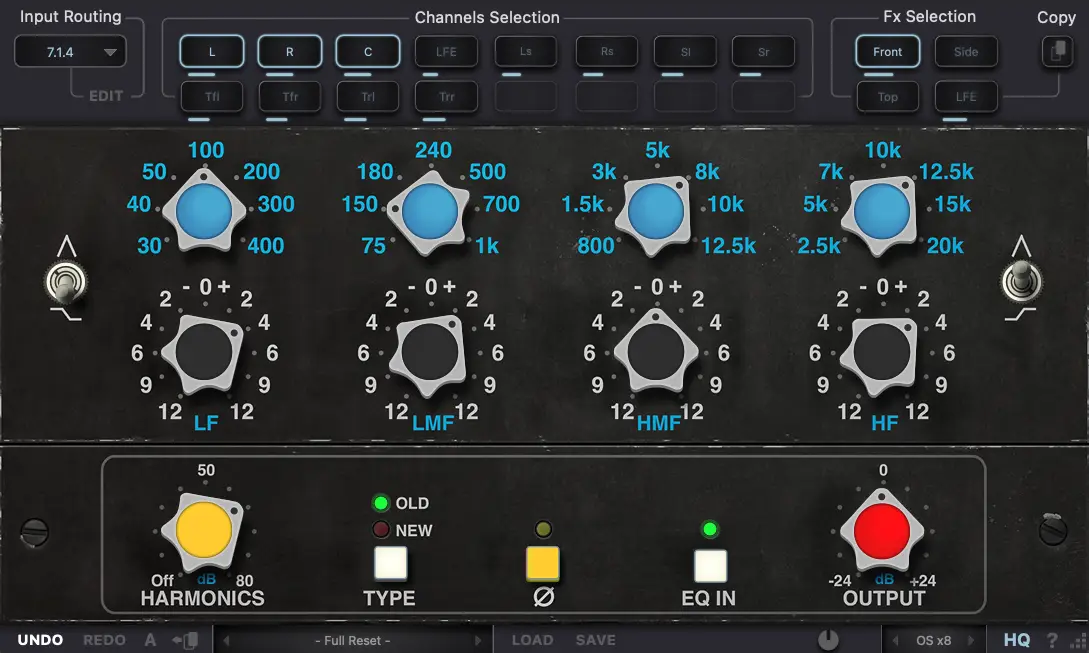Click the resize grip icon at bottom right
Viewport: 1089px width, 653px height.
coord(1075,640)
